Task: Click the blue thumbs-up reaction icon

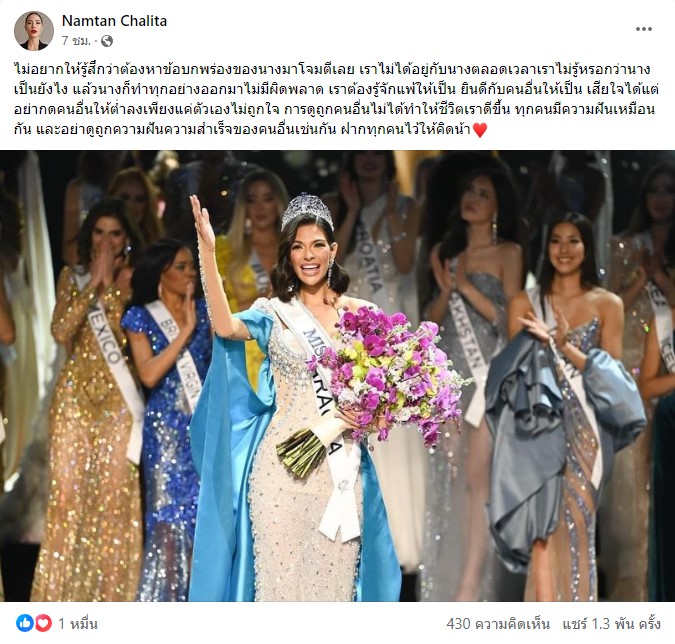Action: (25, 623)
